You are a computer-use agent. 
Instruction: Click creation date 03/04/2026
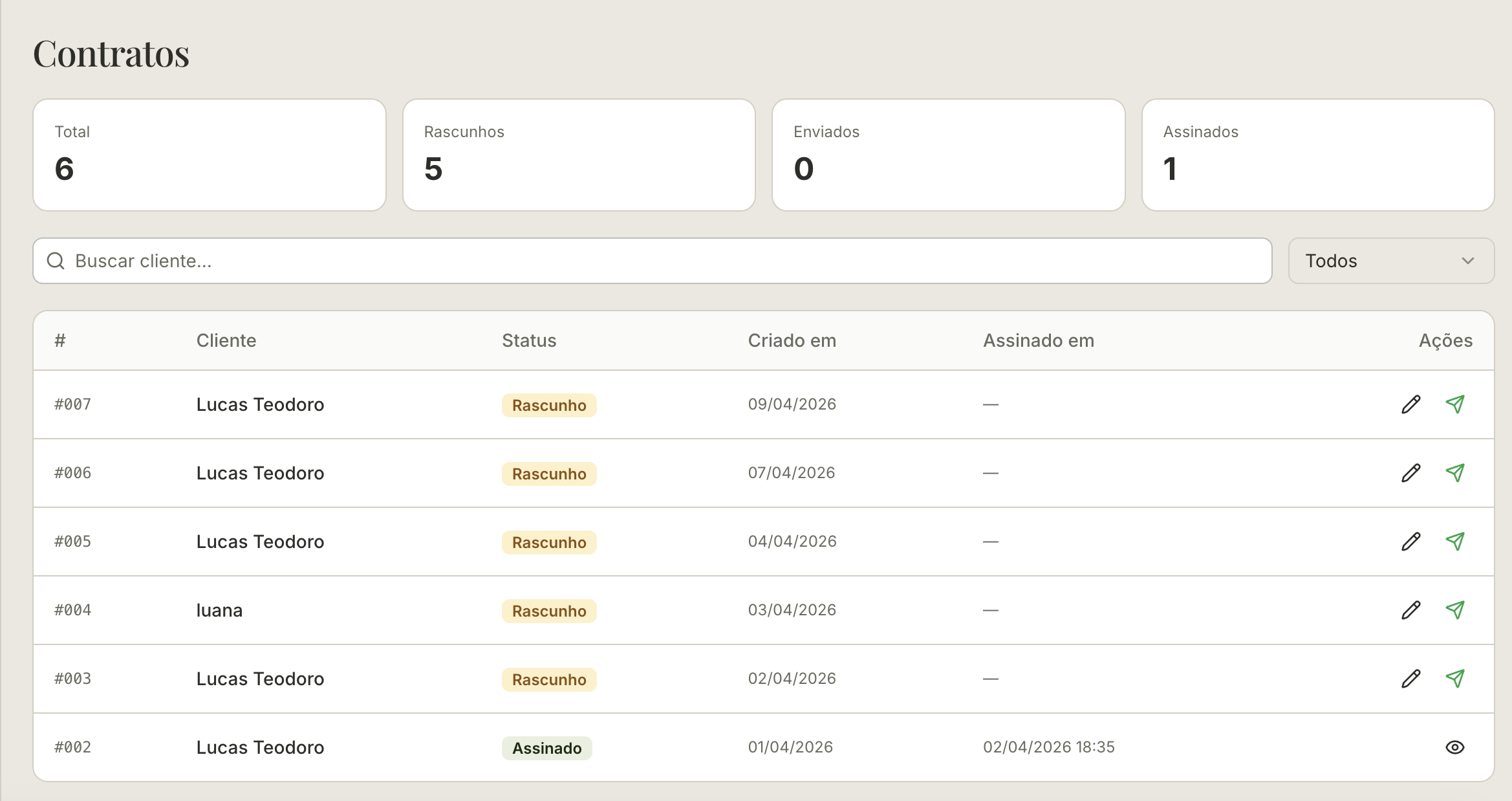(x=792, y=610)
